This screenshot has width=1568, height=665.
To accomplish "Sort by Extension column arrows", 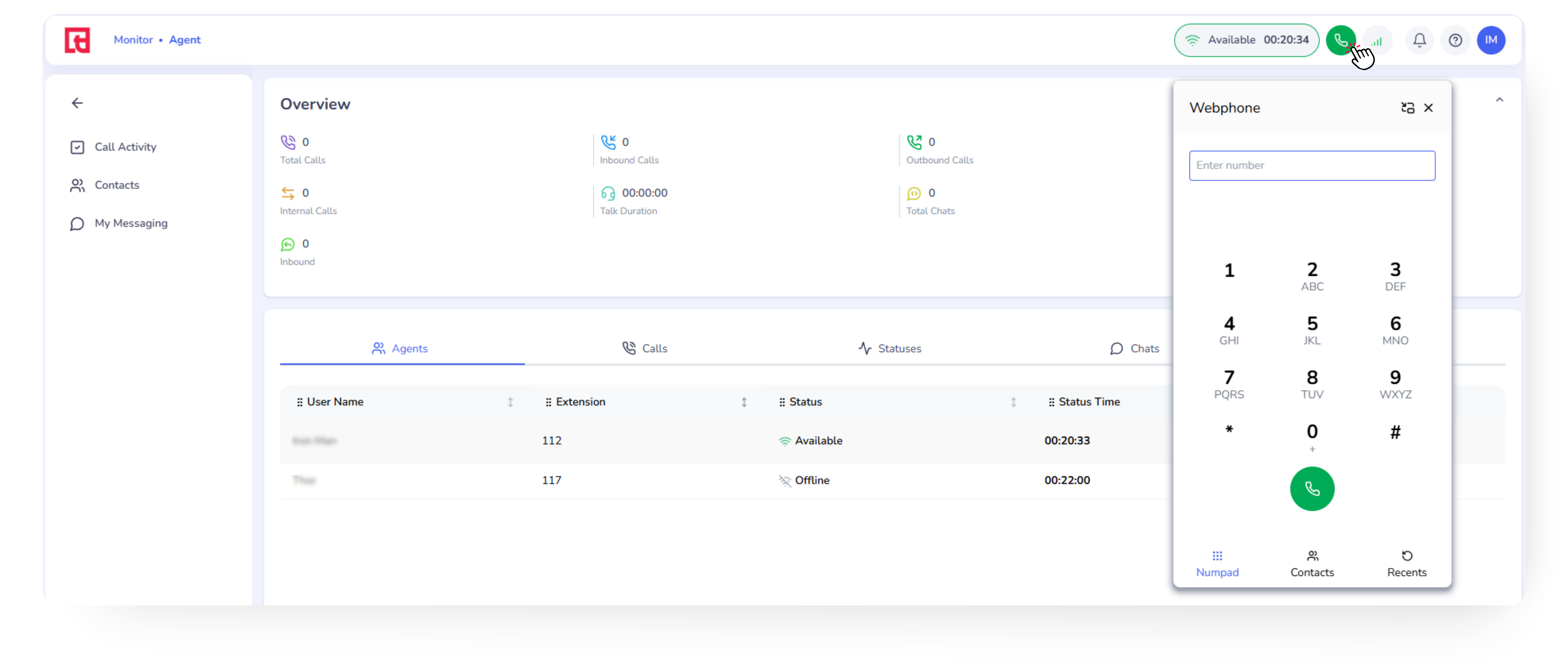I will [744, 402].
